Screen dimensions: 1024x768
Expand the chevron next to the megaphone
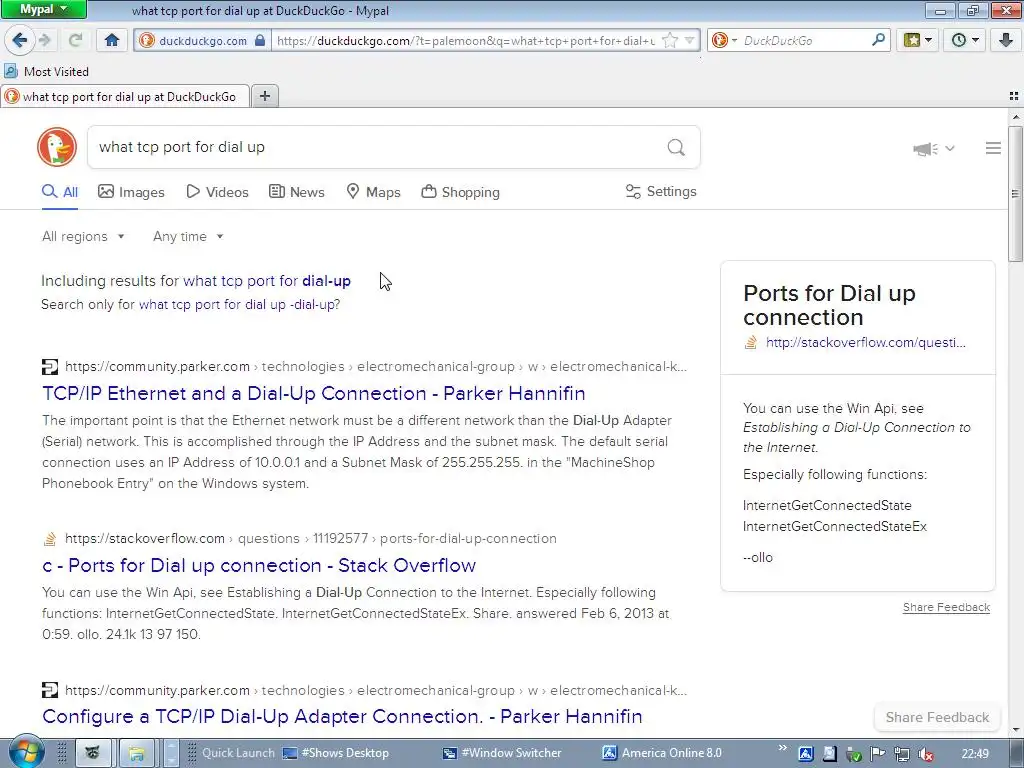click(x=950, y=149)
